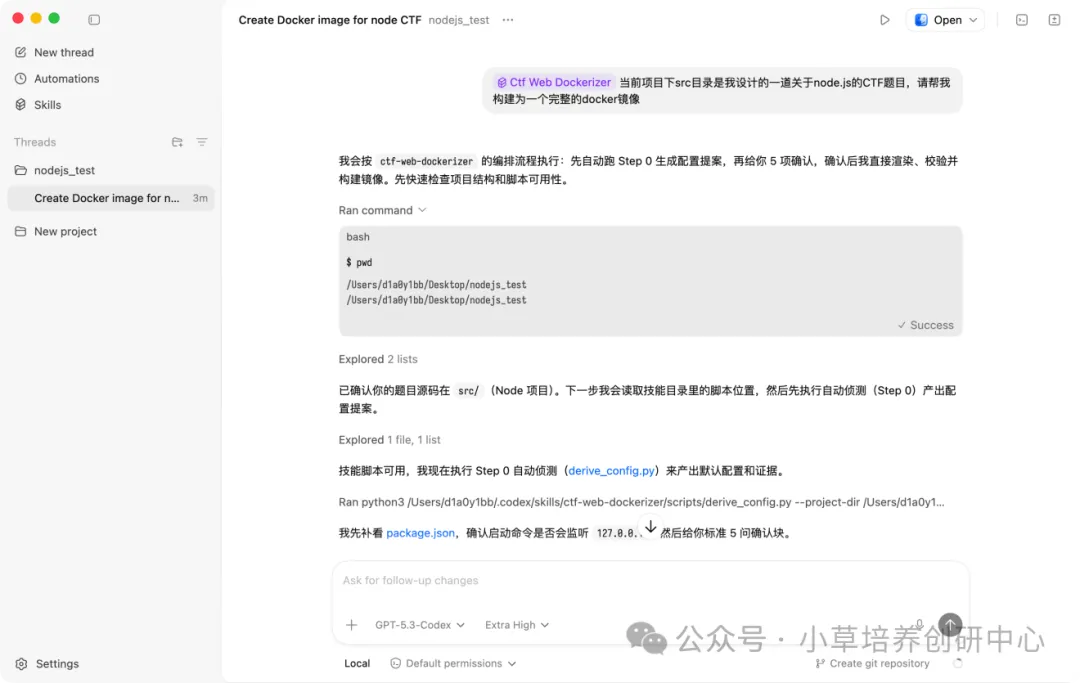Open the Automations section
Viewport: 1080px width, 683px height.
[57, 78]
